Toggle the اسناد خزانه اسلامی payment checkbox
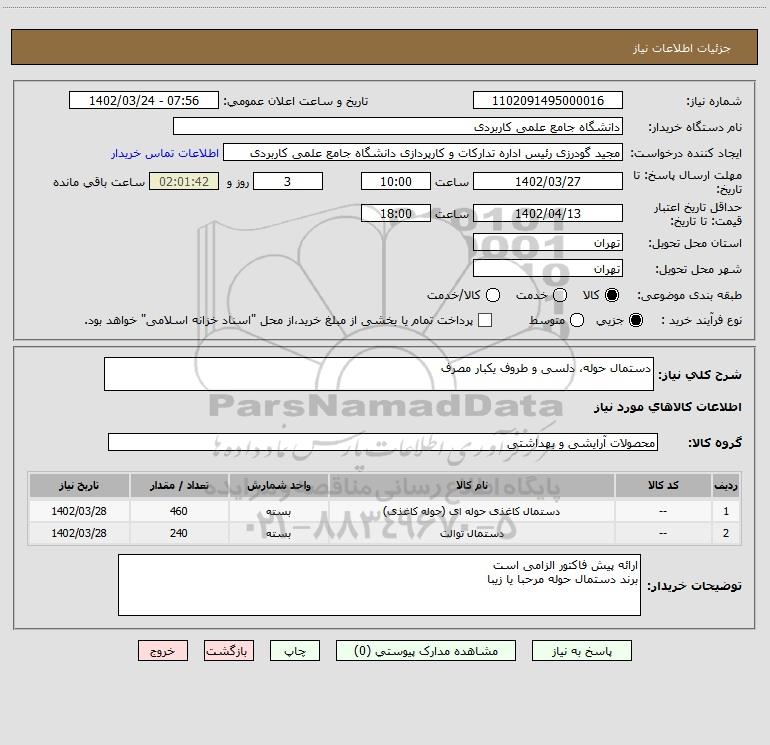Viewport: 770px width, 745px height. (x=485, y=320)
